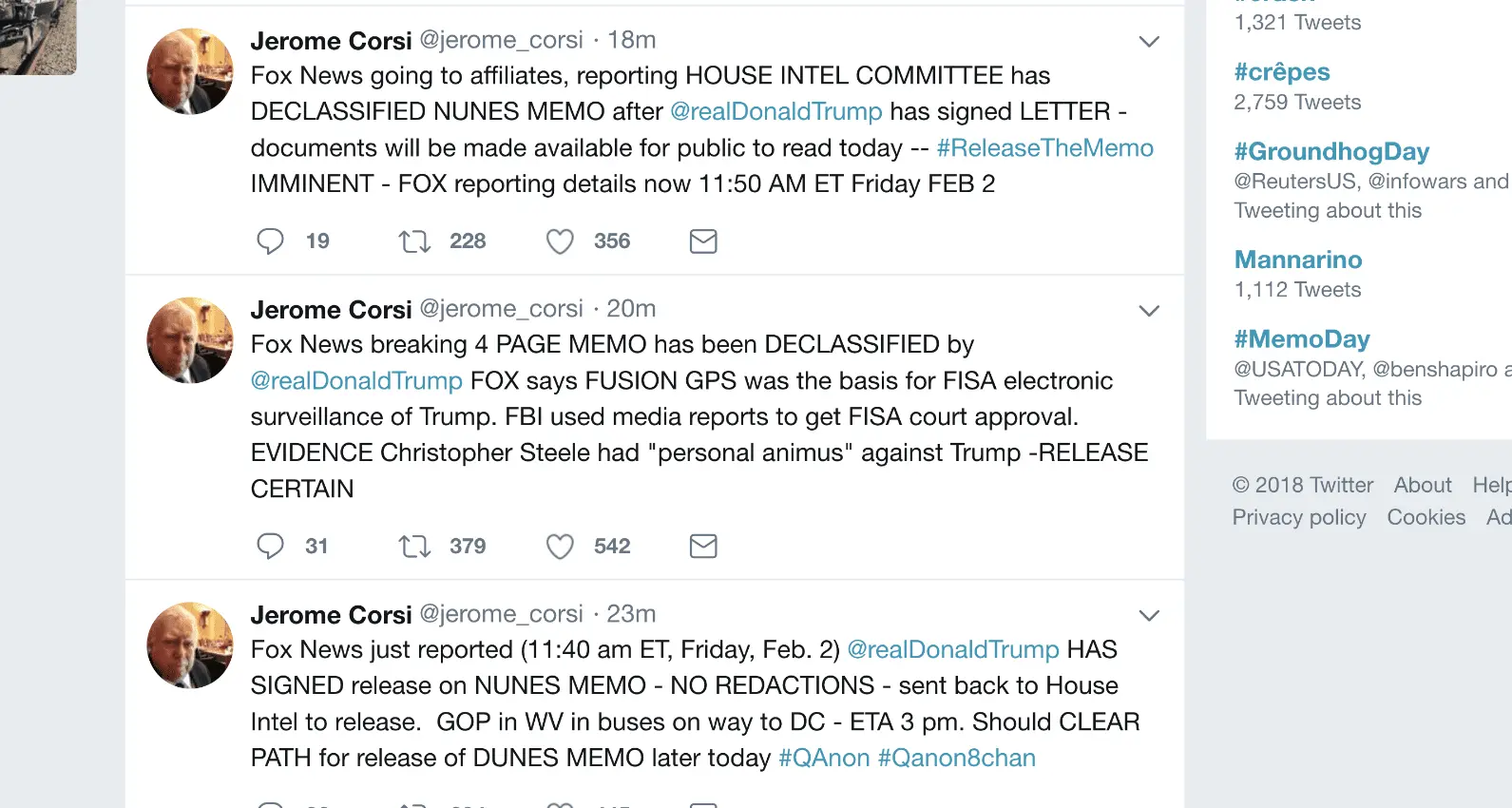
Task: Open the options chevron on the 18m tweet
Action: [1149, 42]
